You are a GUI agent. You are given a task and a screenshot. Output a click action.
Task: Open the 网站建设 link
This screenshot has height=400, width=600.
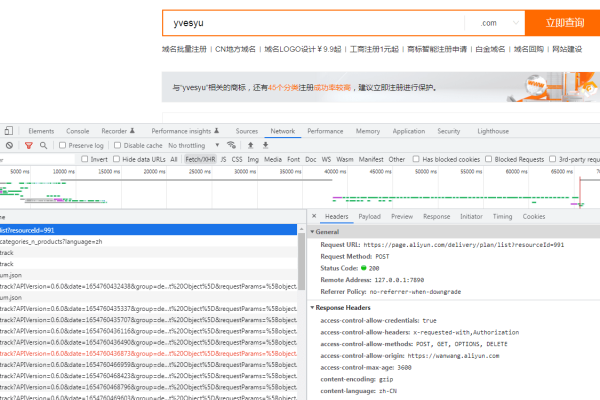tap(567, 49)
